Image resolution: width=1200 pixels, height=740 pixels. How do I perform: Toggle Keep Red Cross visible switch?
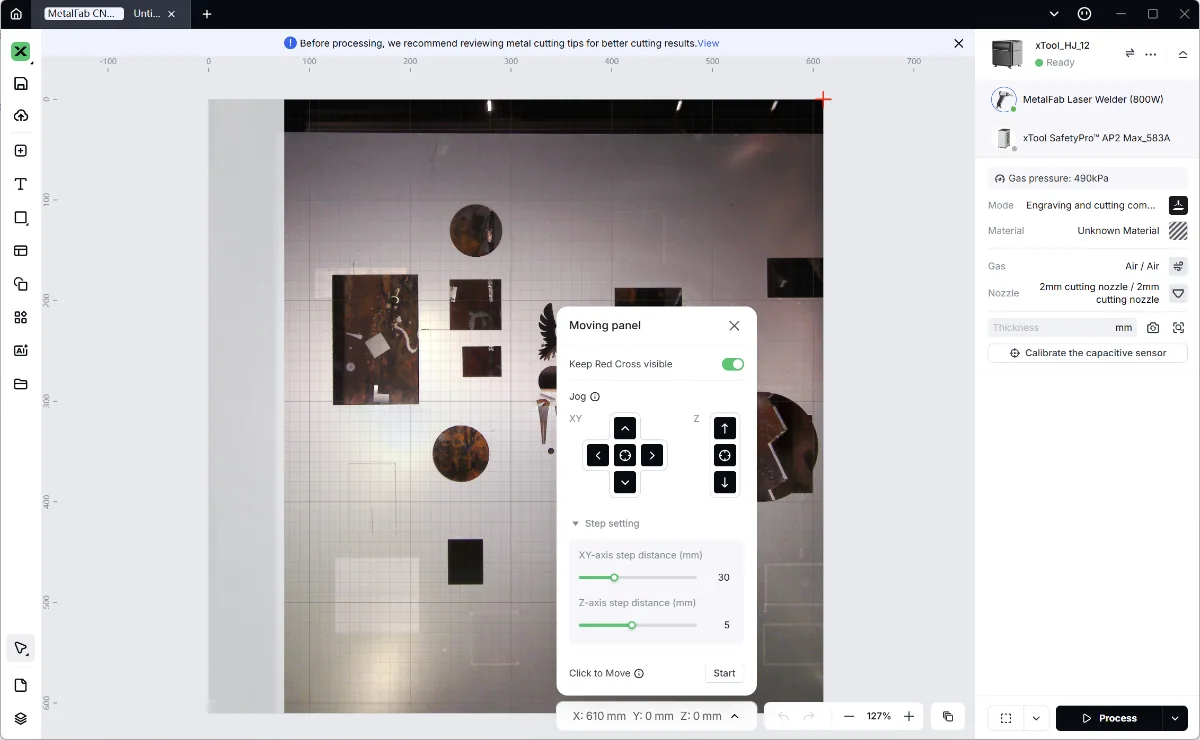point(733,364)
